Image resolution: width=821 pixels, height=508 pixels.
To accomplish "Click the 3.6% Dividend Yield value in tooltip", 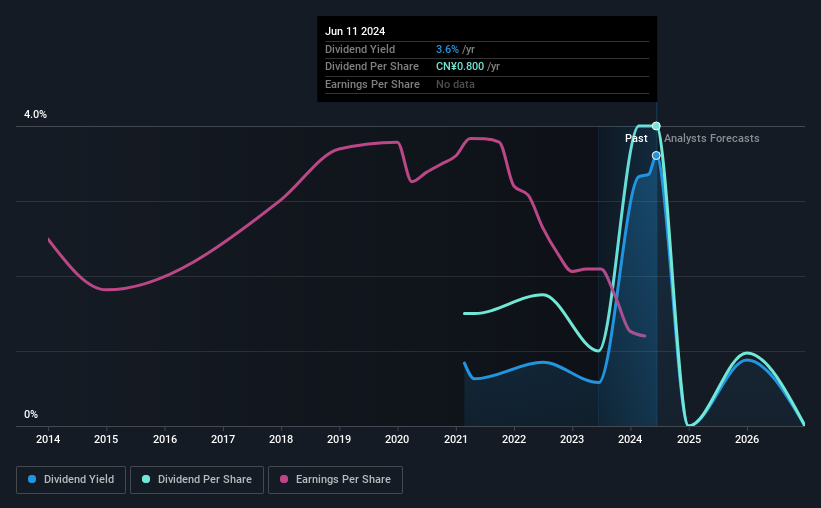I will pyautogui.click(x=447, y=49).
